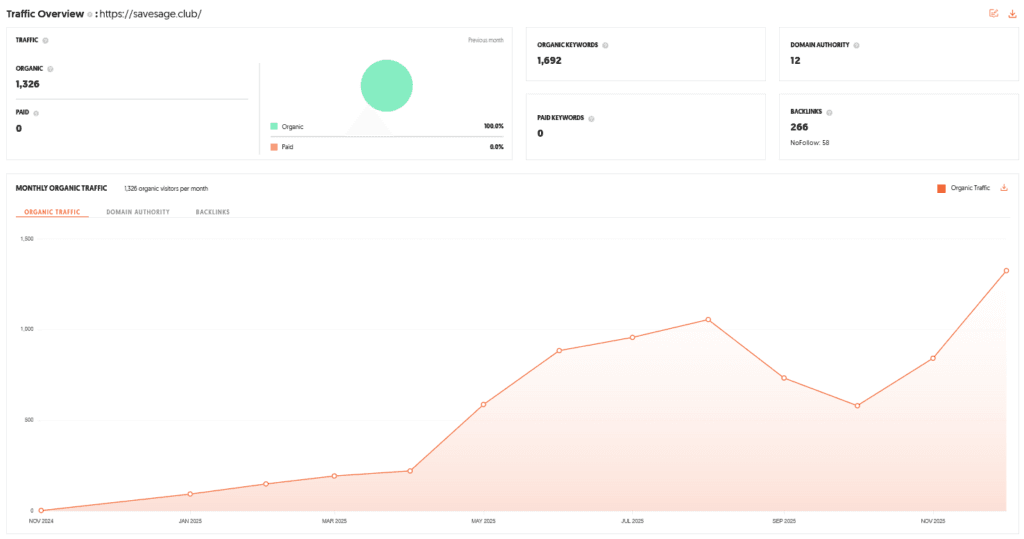Open the info icon beside DOMAIN AUTHORITY
This screenshot has width=1024, height=539.
856,46
